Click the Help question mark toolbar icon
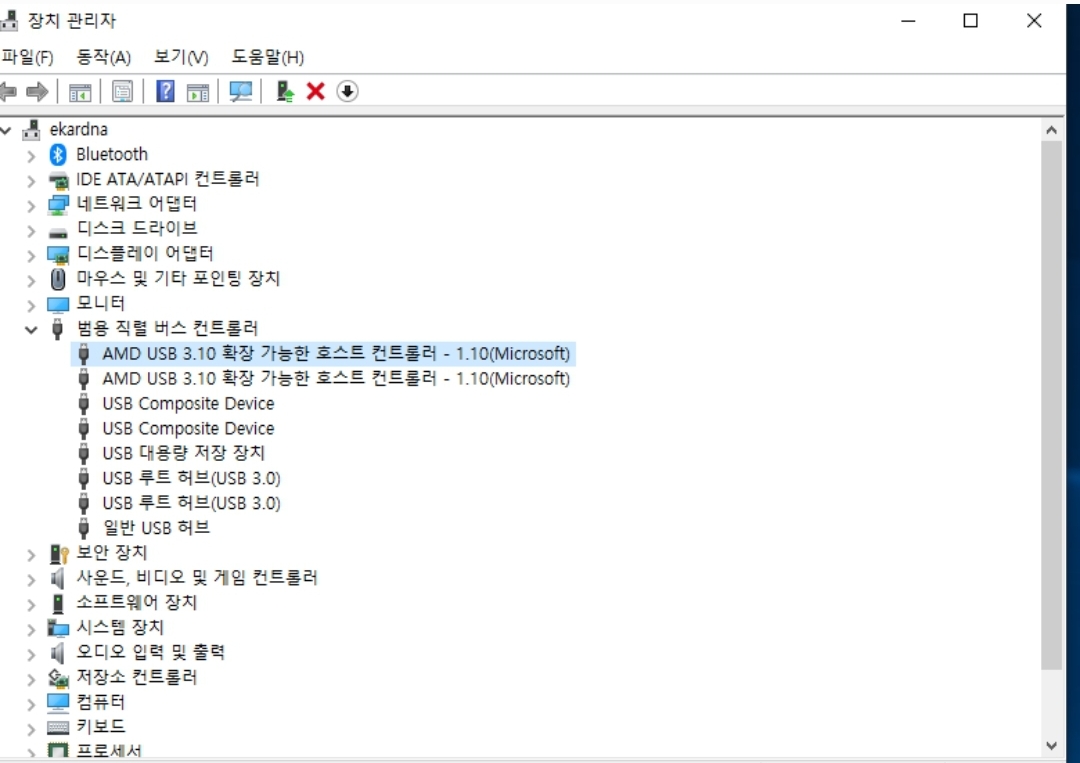1080x763 pixels. click(166, 92)
